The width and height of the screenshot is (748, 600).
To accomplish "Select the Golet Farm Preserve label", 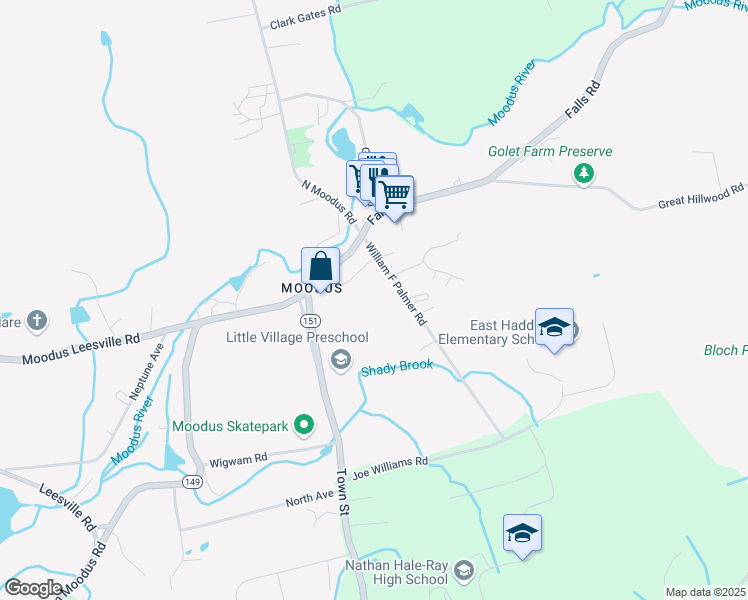I will [550, 151].
